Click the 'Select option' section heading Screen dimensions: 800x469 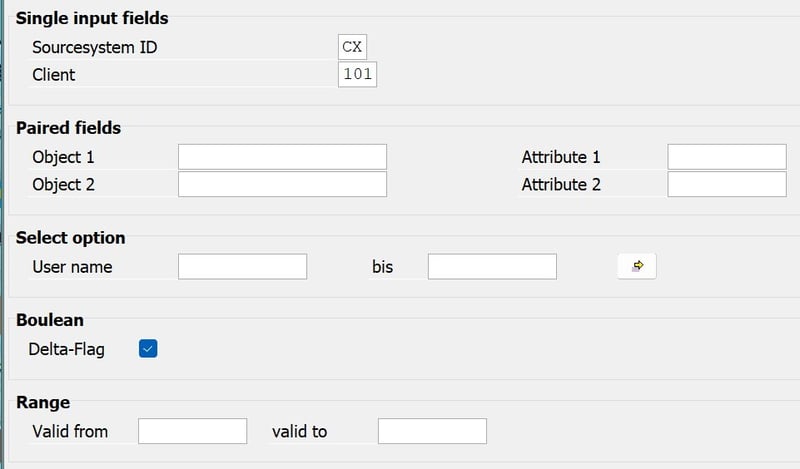(71, 238)
